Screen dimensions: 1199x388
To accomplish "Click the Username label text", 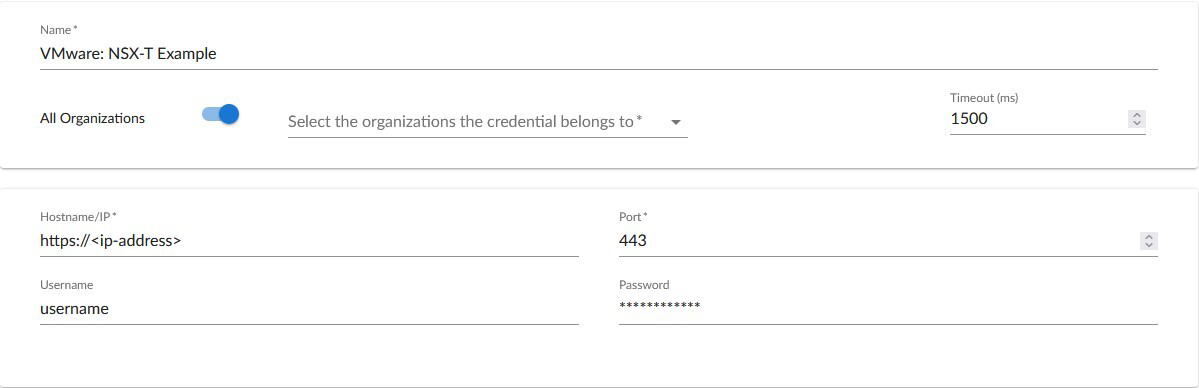I will tap(67, 285).
